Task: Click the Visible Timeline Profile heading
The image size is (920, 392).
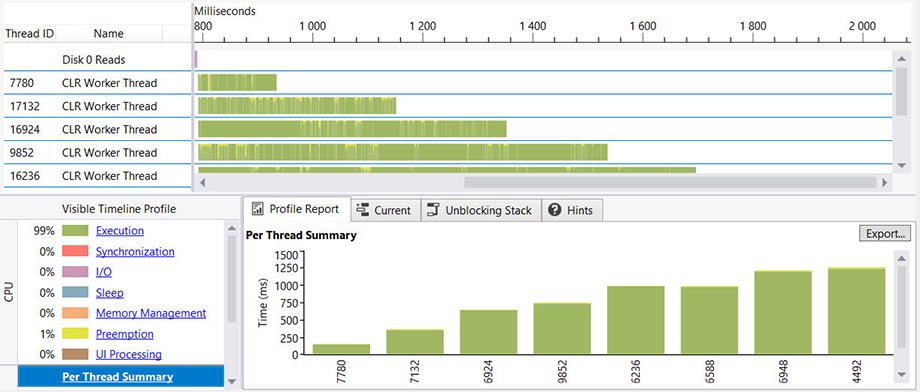Action: pos(119,209)
